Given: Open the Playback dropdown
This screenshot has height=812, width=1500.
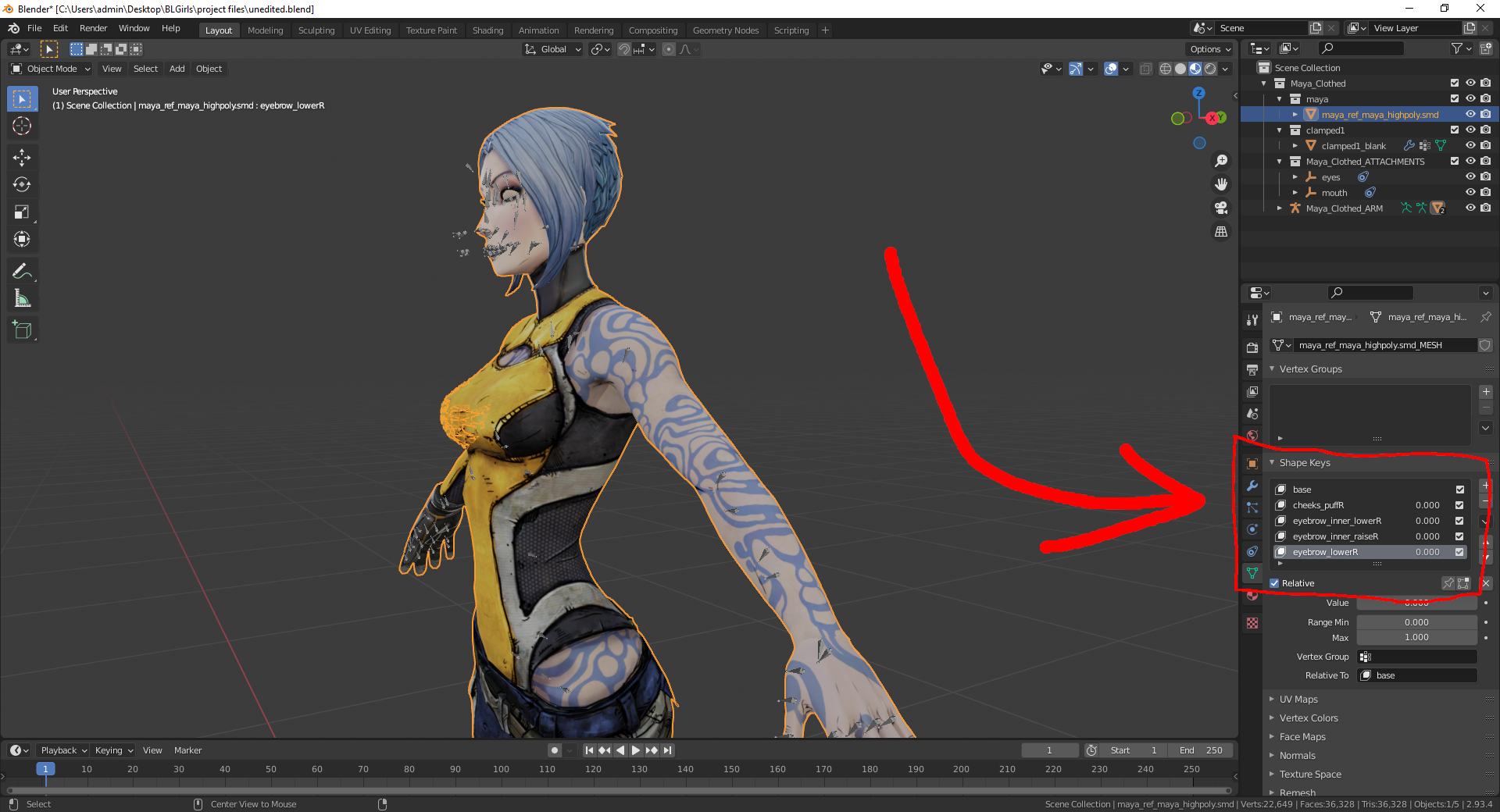Looking at the screenshot, I should coord(63,750).
